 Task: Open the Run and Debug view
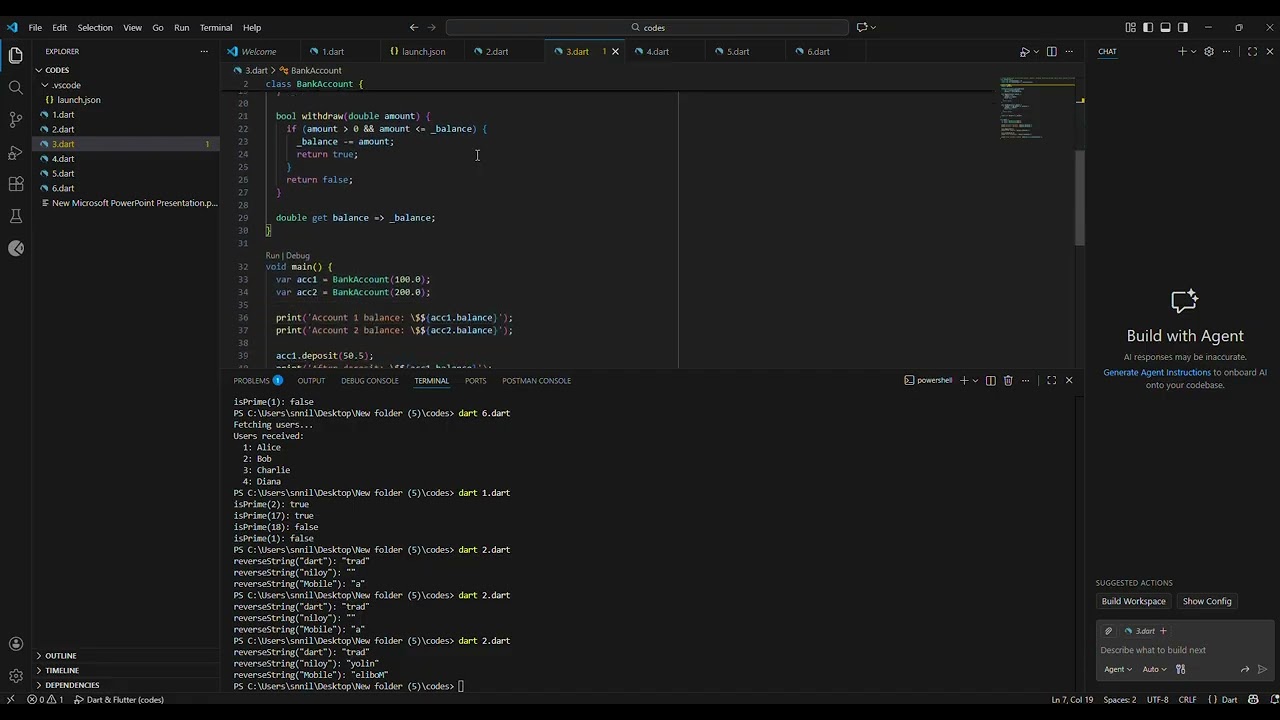pos(15,153)
